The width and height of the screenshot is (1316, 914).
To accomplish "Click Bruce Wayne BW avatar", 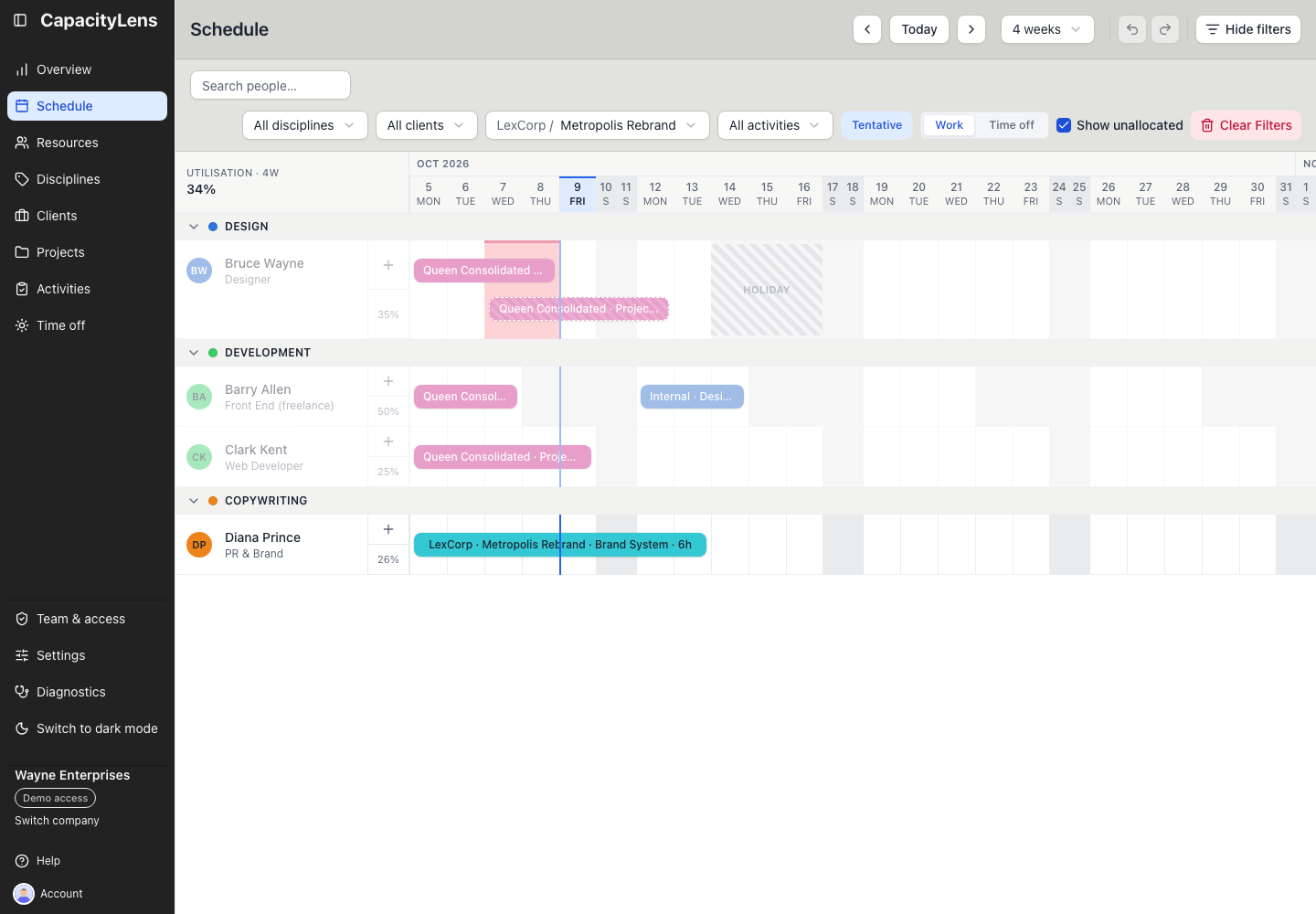I will [x=199, y=271].
